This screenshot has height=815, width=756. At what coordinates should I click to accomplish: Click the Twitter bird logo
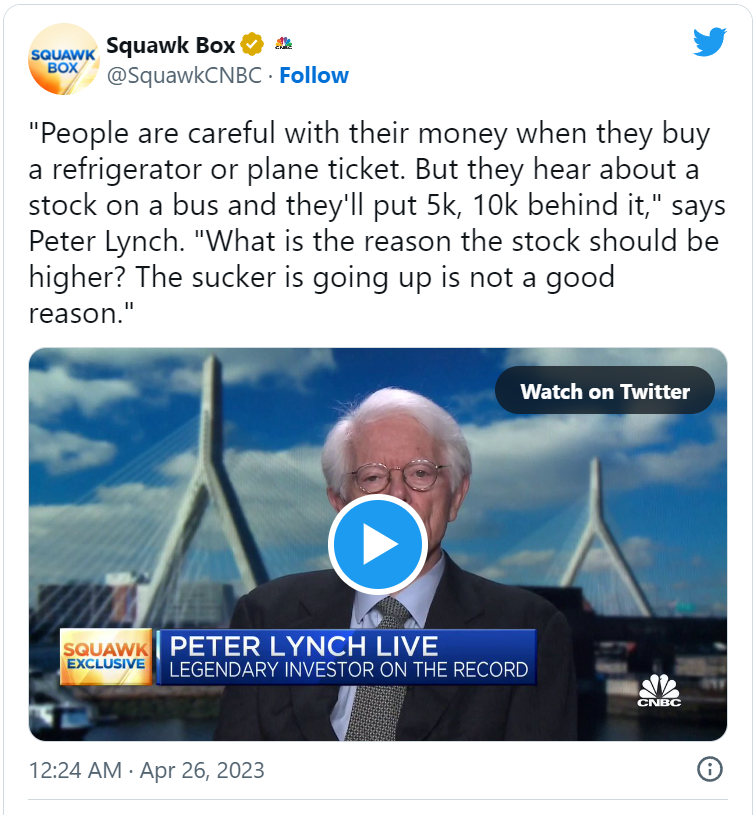[x=710, y=42]
